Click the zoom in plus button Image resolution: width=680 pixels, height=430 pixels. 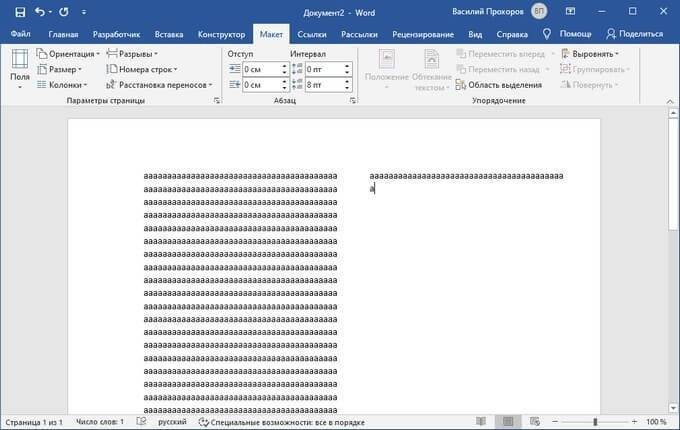634,421
